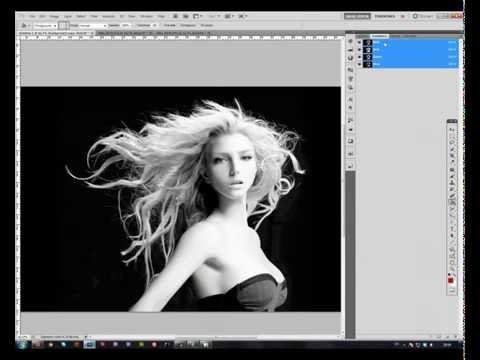Open the fill source Foreground dropdown

pyautogui.click(x=46, y=25)
